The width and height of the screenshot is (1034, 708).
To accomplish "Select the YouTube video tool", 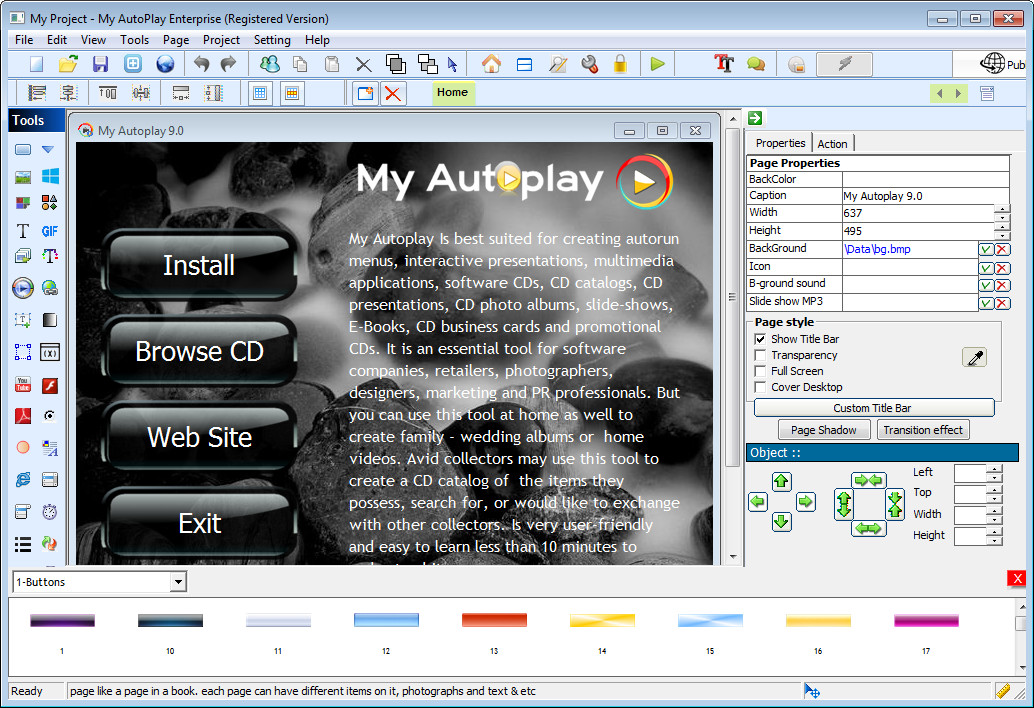I will pos(22,384).
